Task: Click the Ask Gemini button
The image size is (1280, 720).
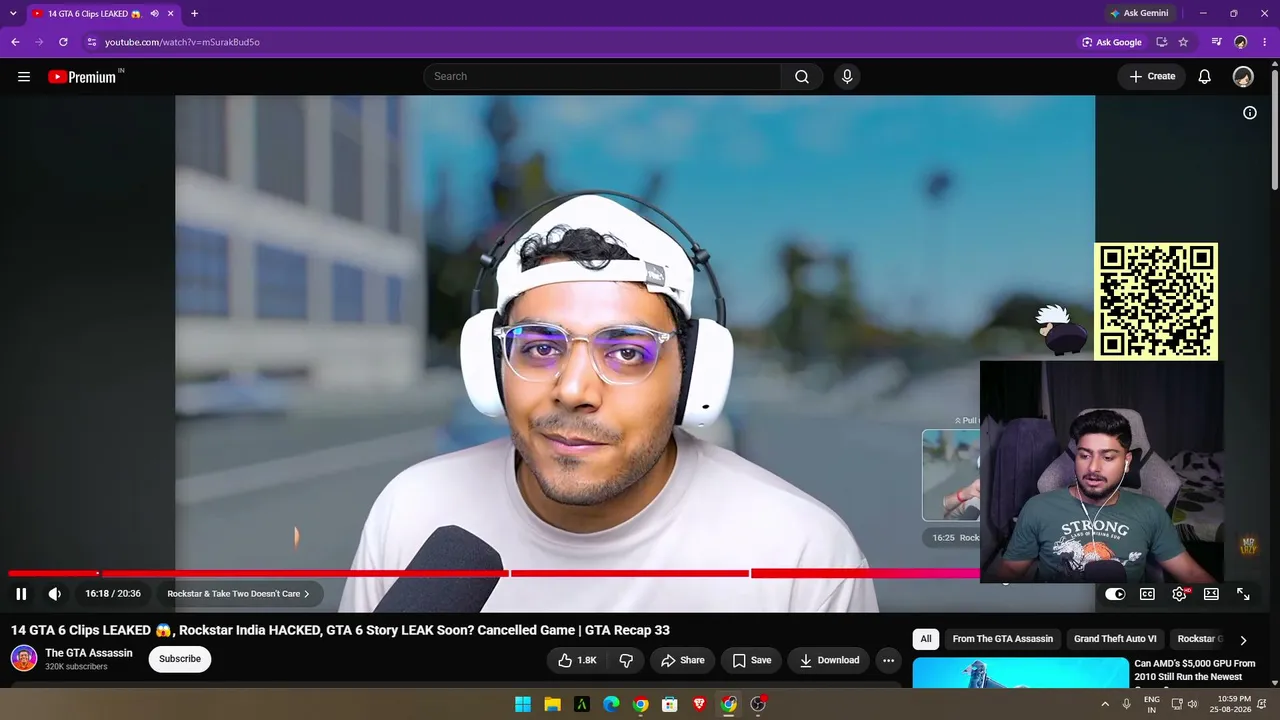Action: [x=1138, y=14]
